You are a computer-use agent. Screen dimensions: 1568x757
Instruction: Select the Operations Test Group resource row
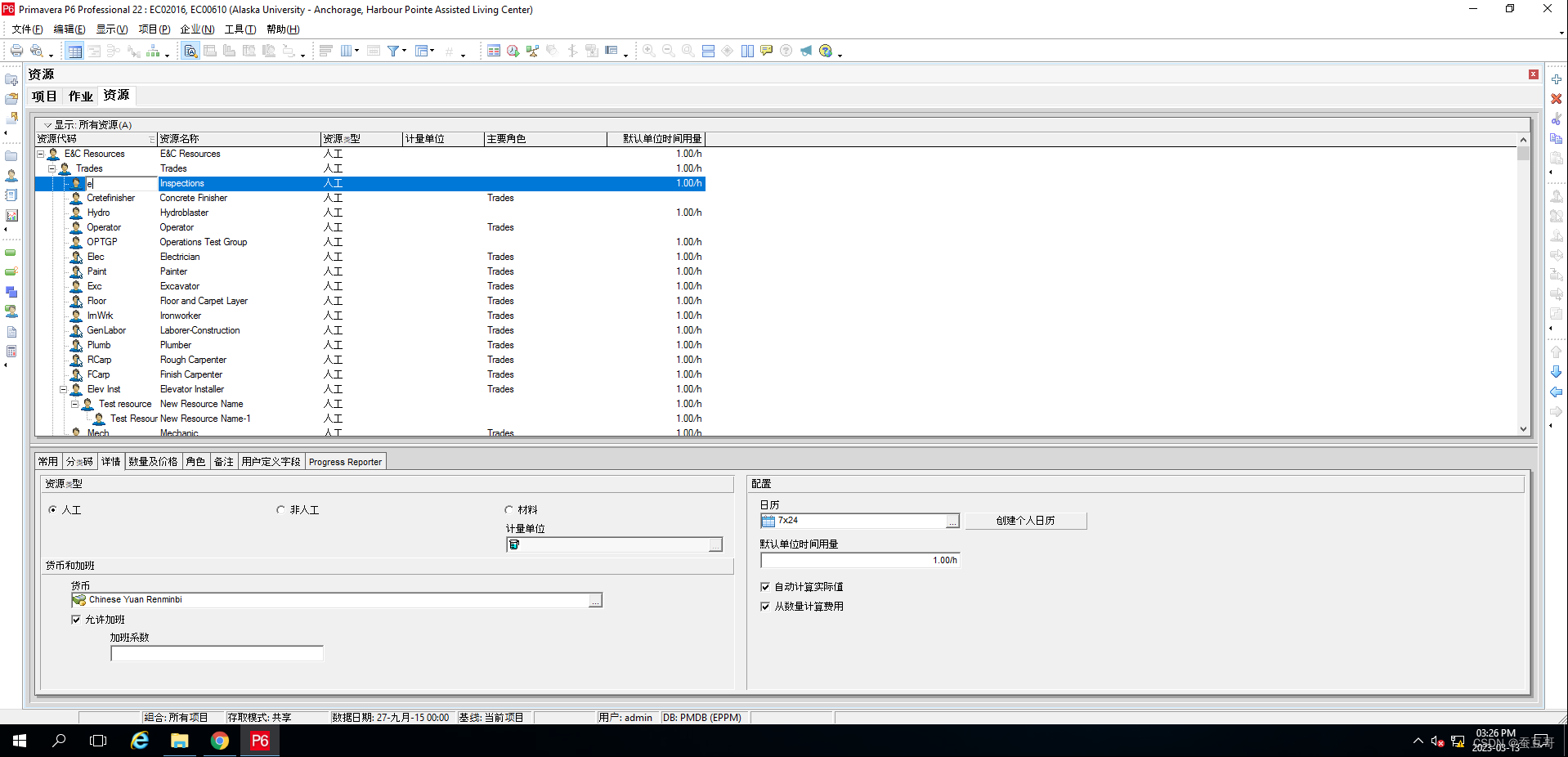tap(370, 242)
